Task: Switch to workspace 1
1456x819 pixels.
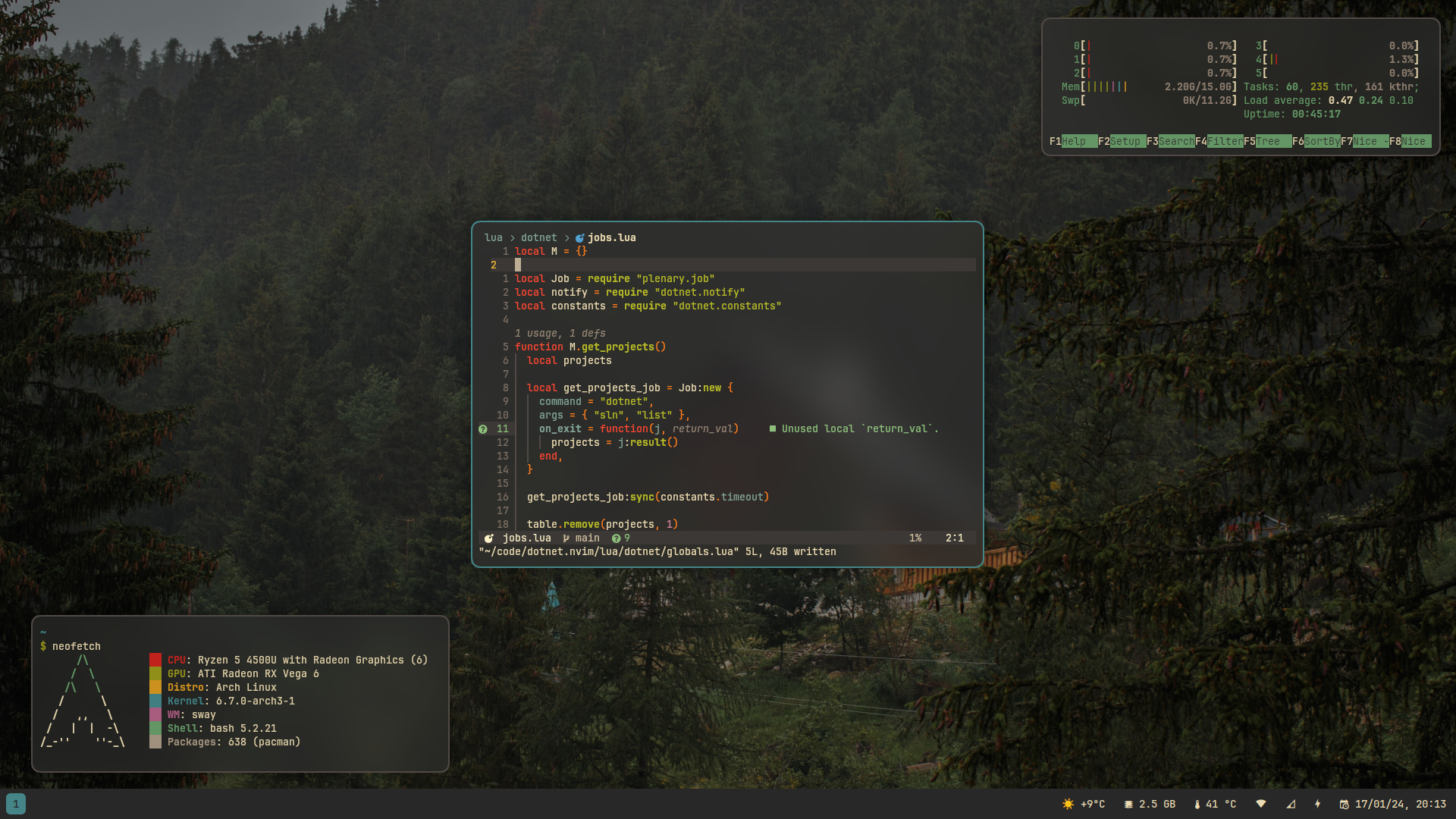Action: click(x=16, y=804)
